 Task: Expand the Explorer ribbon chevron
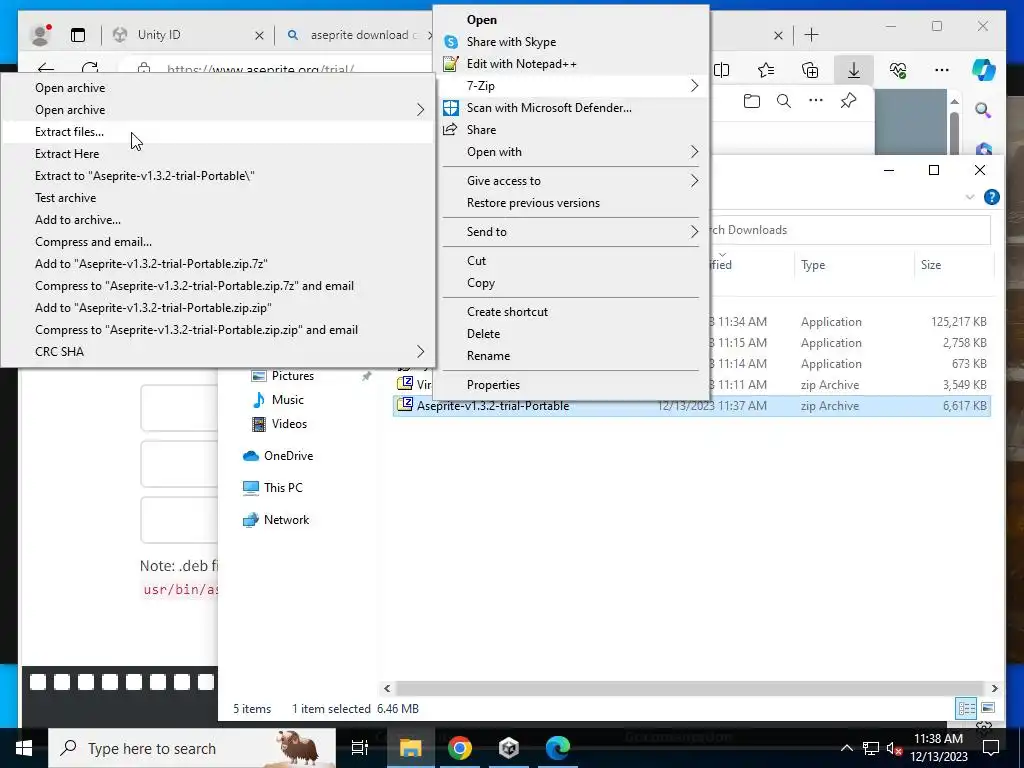click(x=970, y=197)
